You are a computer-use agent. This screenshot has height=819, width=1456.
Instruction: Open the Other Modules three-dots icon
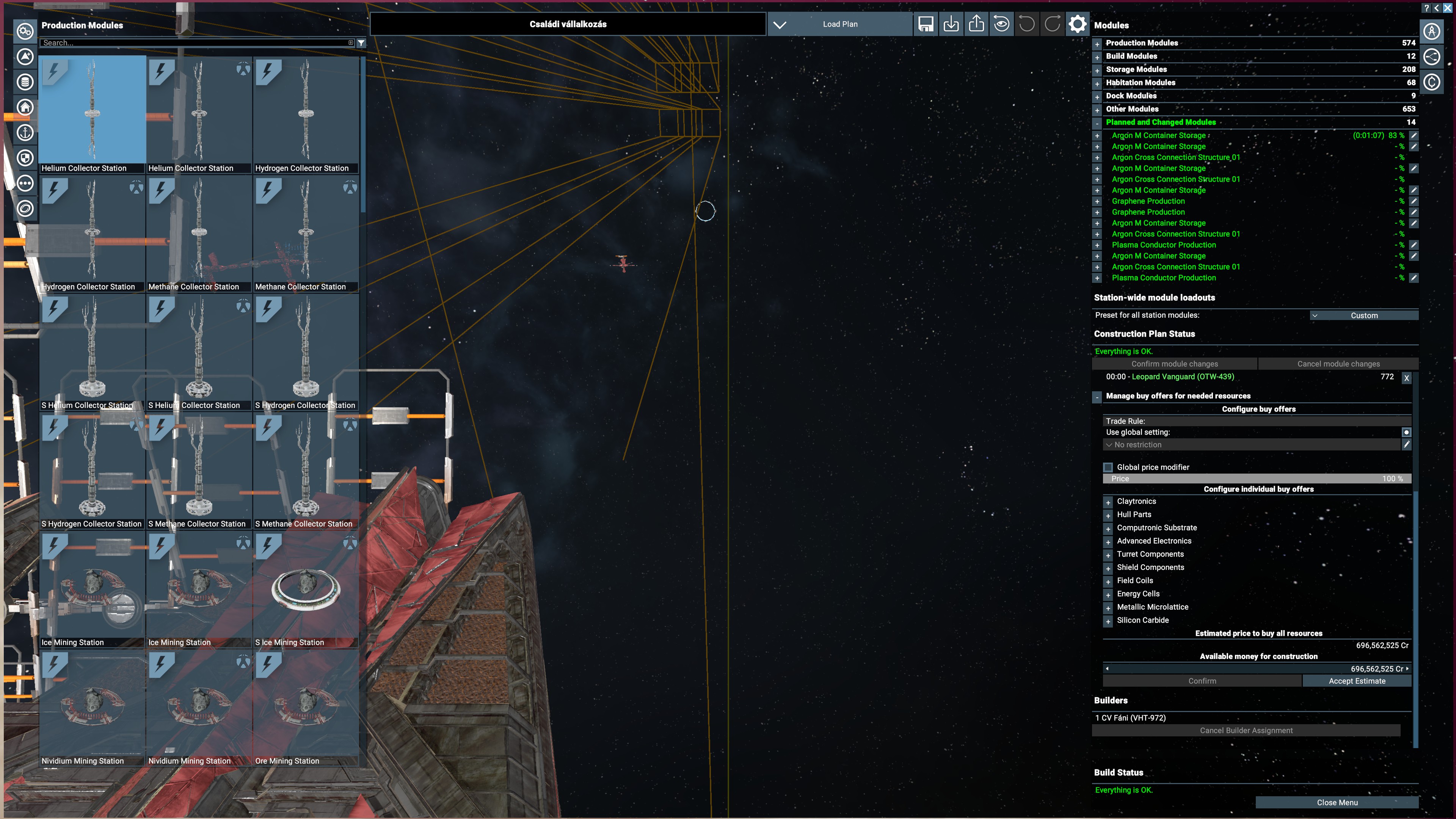25,183
